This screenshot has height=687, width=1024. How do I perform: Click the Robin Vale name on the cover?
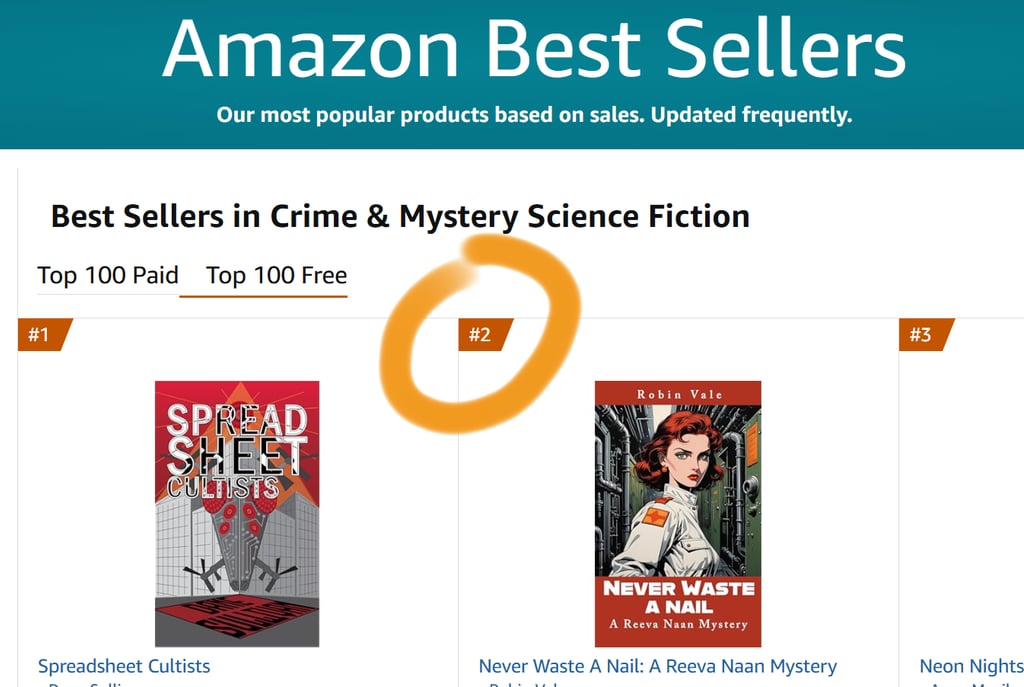[x=677, y=394]
